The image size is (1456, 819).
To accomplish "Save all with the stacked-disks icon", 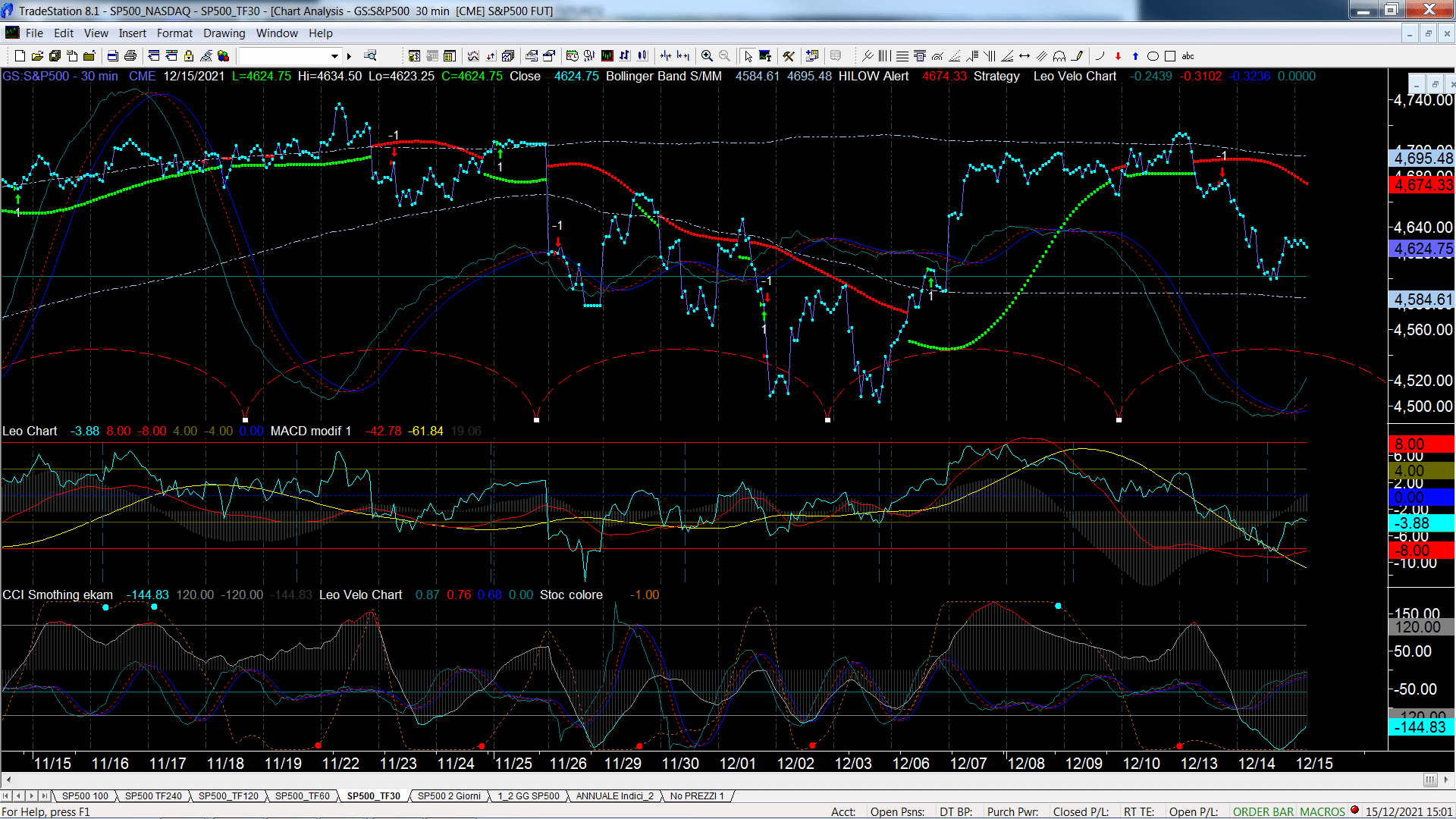I will click(x=55, y=56).
